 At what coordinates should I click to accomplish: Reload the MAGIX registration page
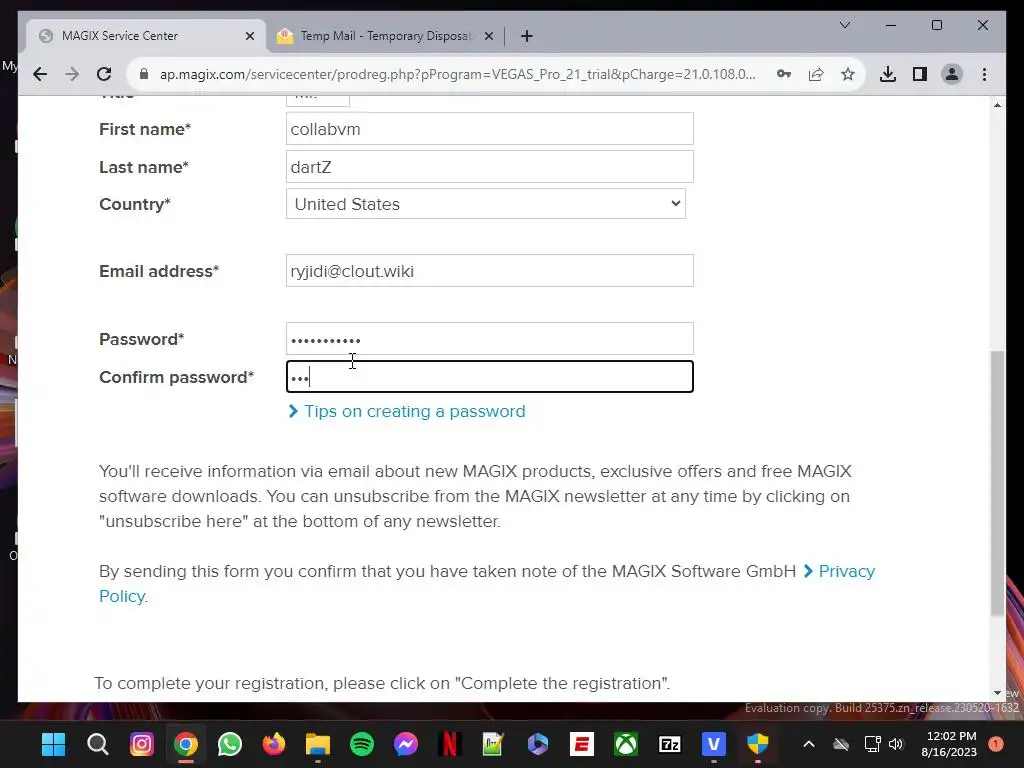coord(104,74)
